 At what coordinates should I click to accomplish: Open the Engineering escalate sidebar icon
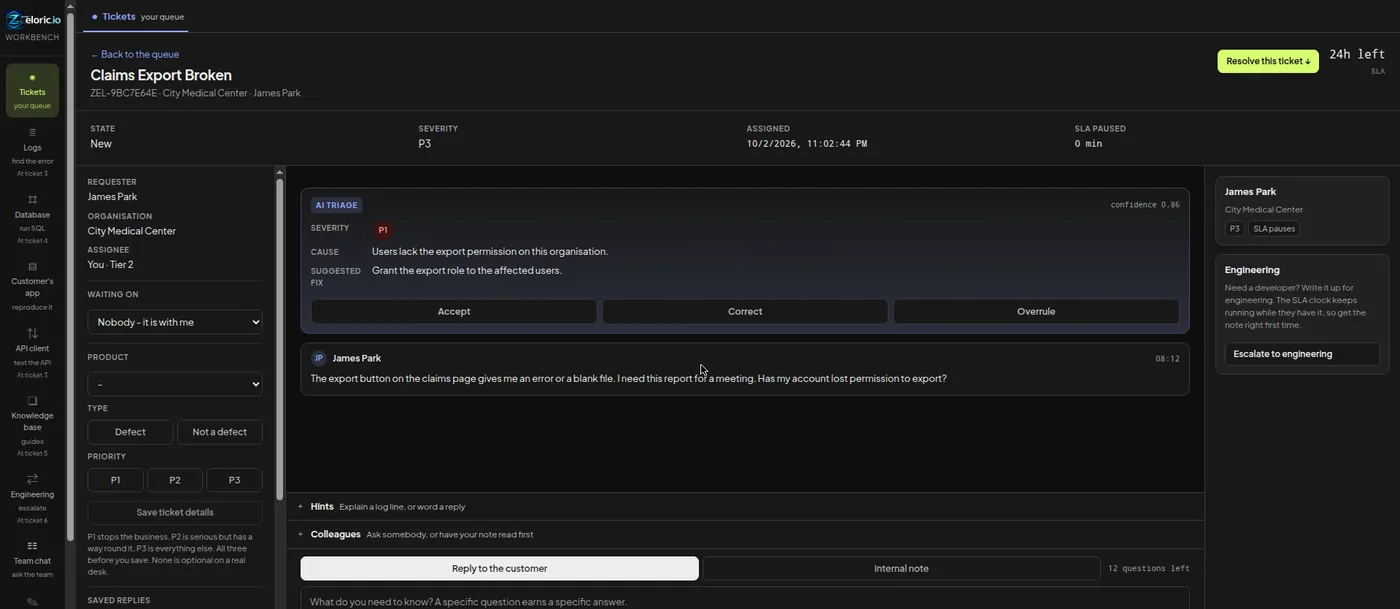point(32,499)
